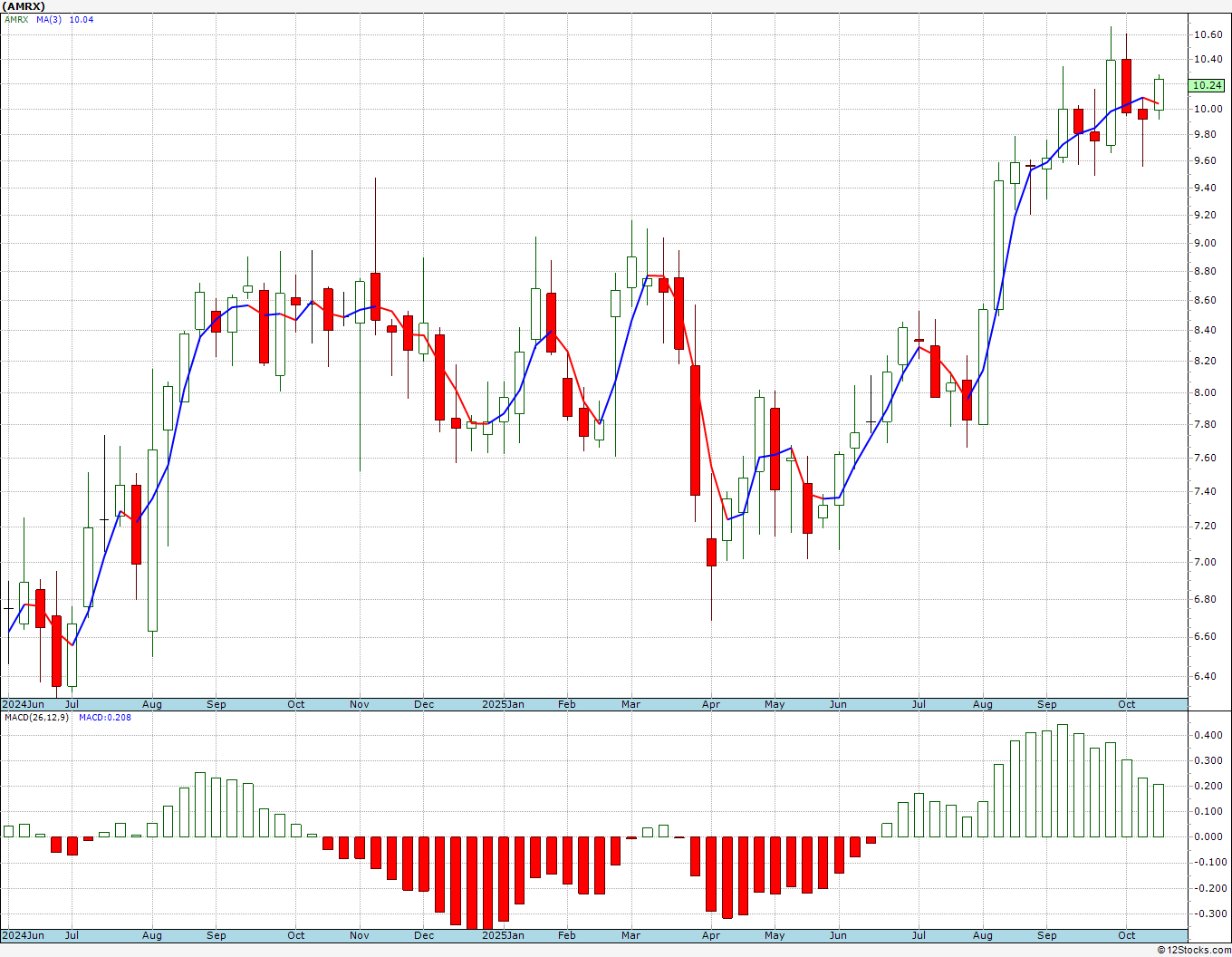
Task: Click the 0.400 MACD axis label
Action: coord(1209,735)
